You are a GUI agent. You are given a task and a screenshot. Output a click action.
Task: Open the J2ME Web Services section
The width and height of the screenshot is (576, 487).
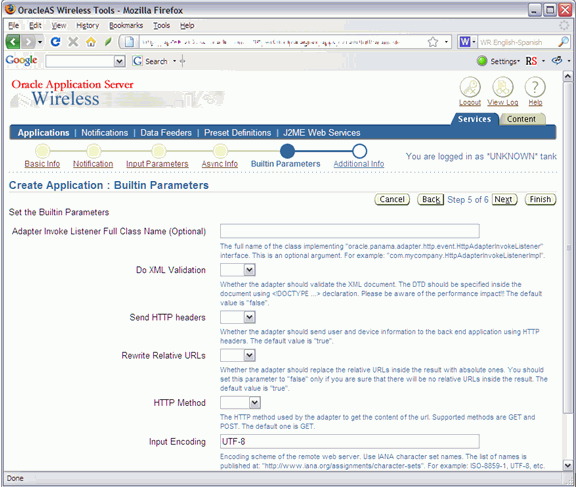[x=322, y=133]
